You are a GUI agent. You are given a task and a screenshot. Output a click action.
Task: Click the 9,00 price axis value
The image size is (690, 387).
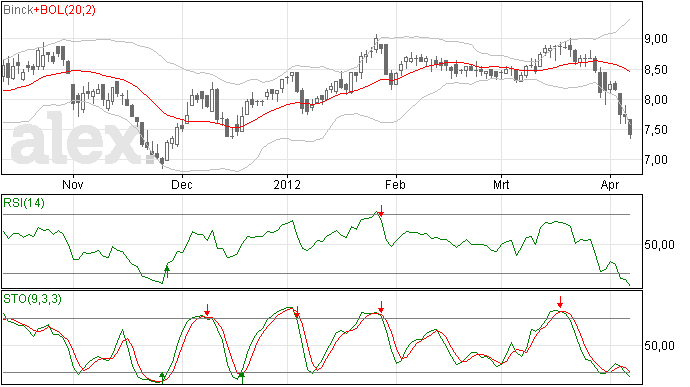656,39
